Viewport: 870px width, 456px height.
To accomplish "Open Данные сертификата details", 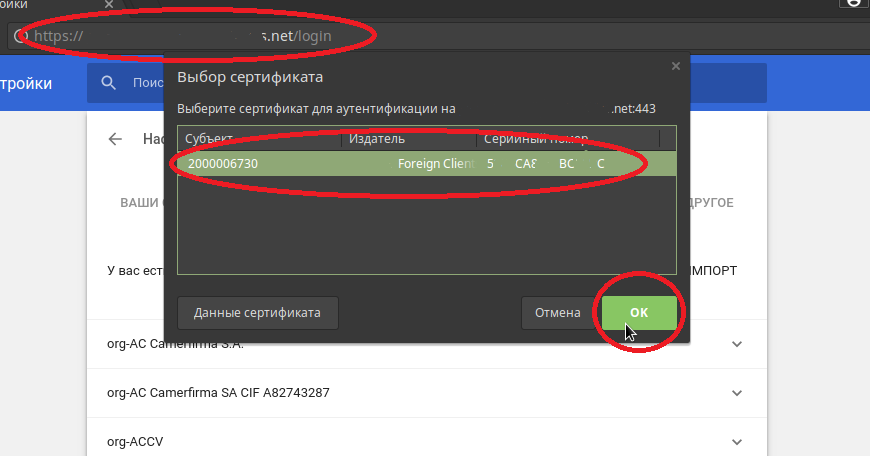I will [x=257, y=313].
